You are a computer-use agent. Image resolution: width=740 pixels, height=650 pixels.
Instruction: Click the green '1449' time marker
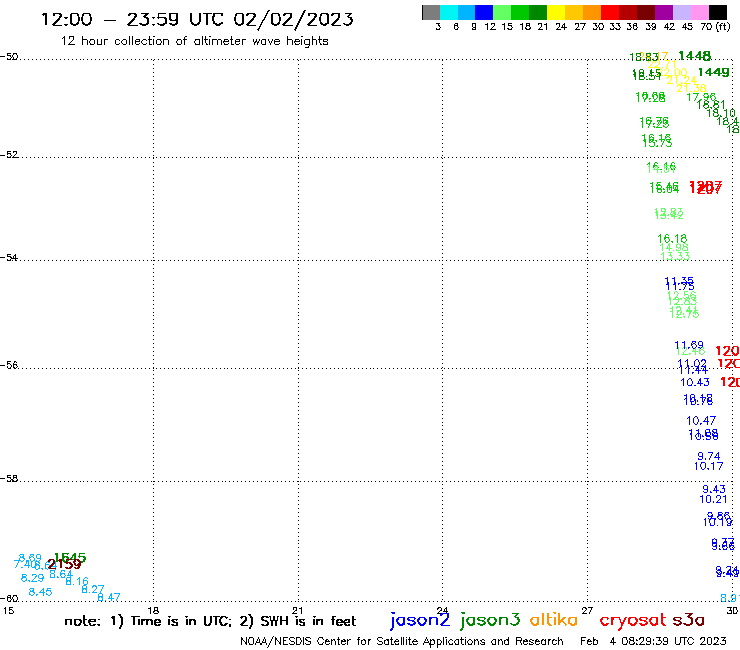714,72
